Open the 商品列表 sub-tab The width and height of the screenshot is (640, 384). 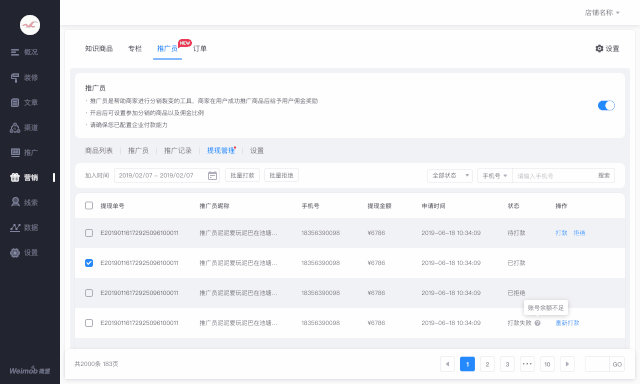point(99,151)
